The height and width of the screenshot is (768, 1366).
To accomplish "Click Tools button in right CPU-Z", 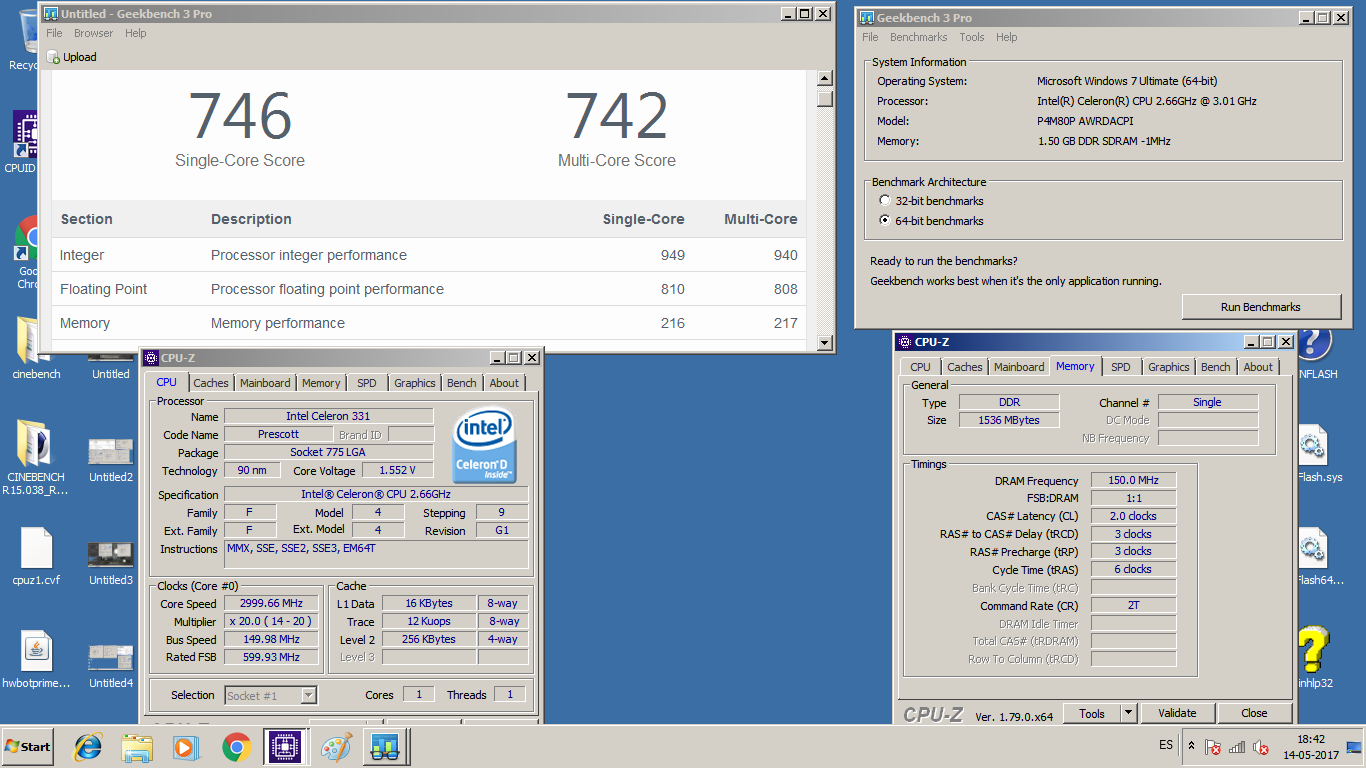I will (x=1092, y=713).
